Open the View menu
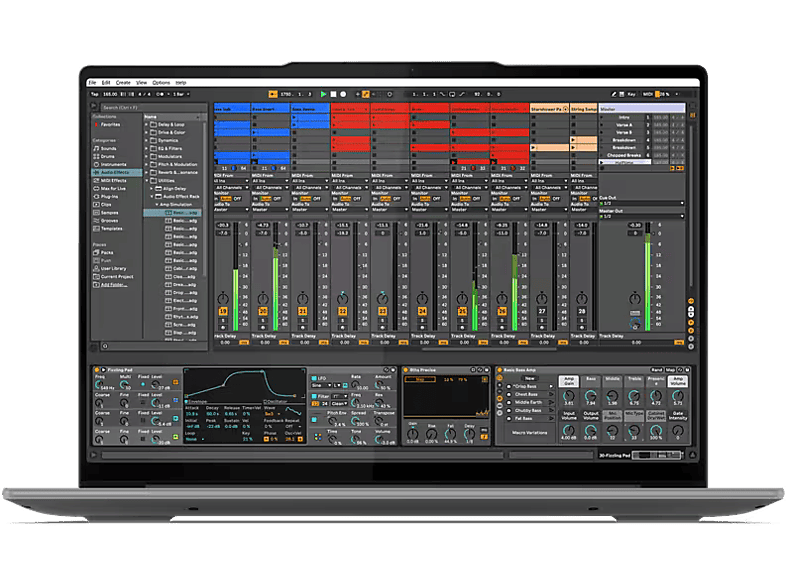Viewport: 786px width, 587px height. (x=141, y=83)
